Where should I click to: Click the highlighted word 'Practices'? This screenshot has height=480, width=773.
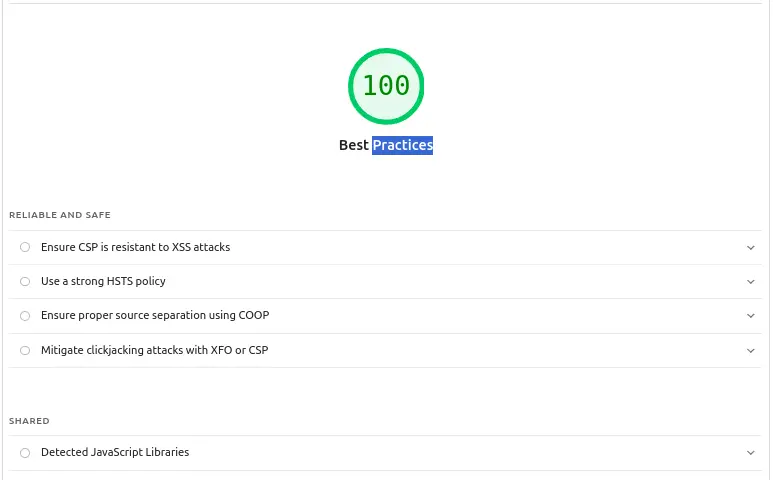point(402,145)
